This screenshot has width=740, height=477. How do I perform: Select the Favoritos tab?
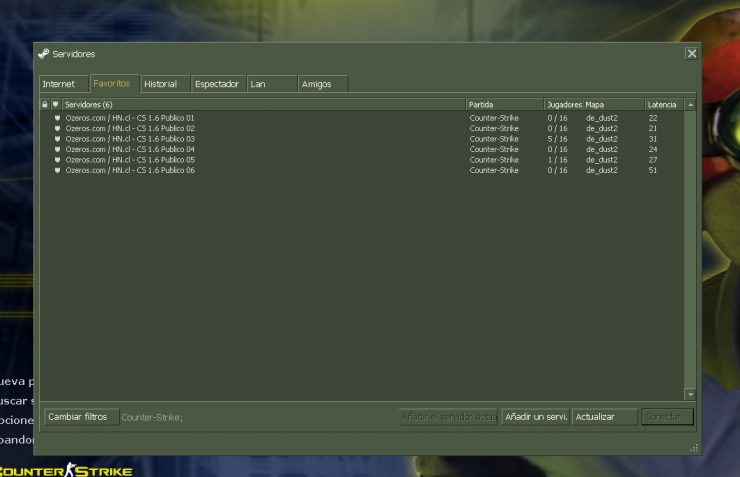click(115, 84)
